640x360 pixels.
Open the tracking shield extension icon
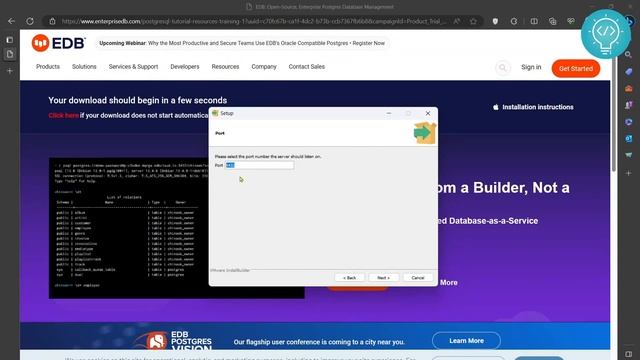click(x=495, y=21)
